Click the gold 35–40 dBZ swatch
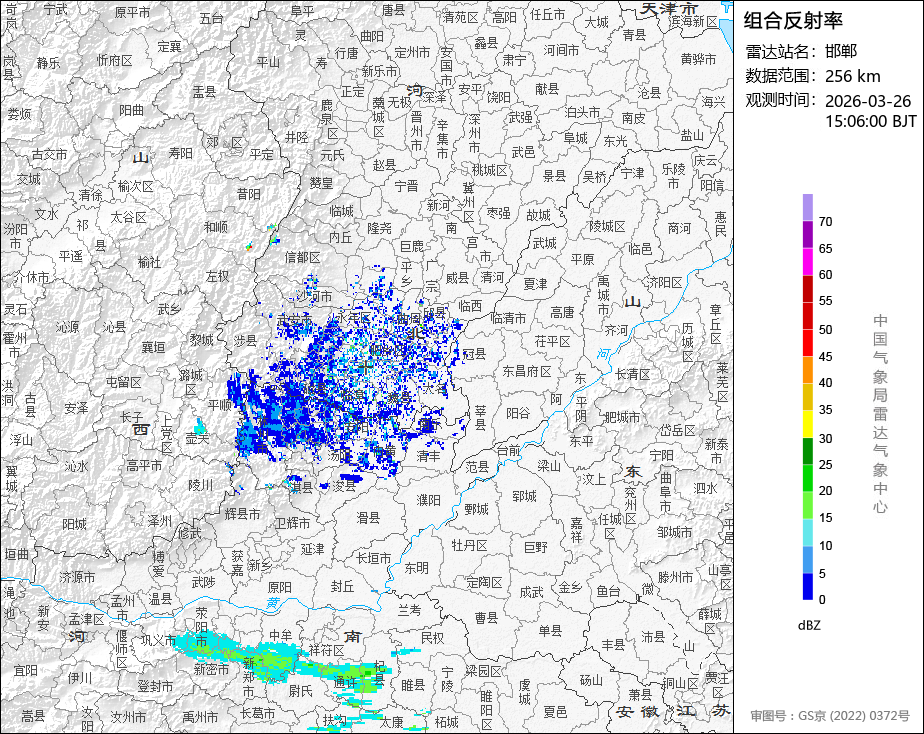 [807, 396]
